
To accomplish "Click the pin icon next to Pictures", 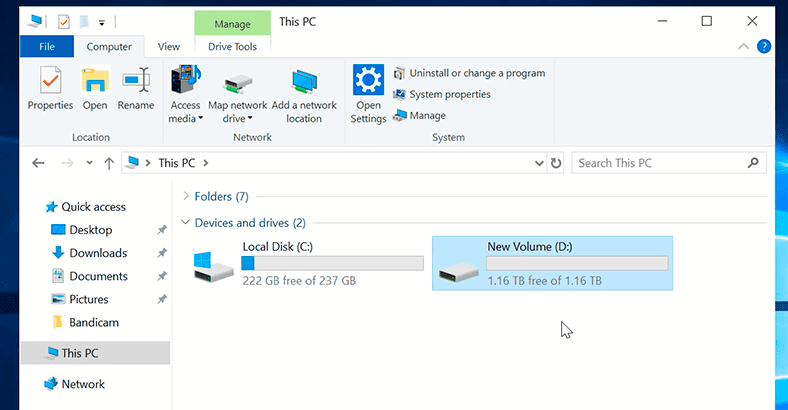I will pos(162,299).
